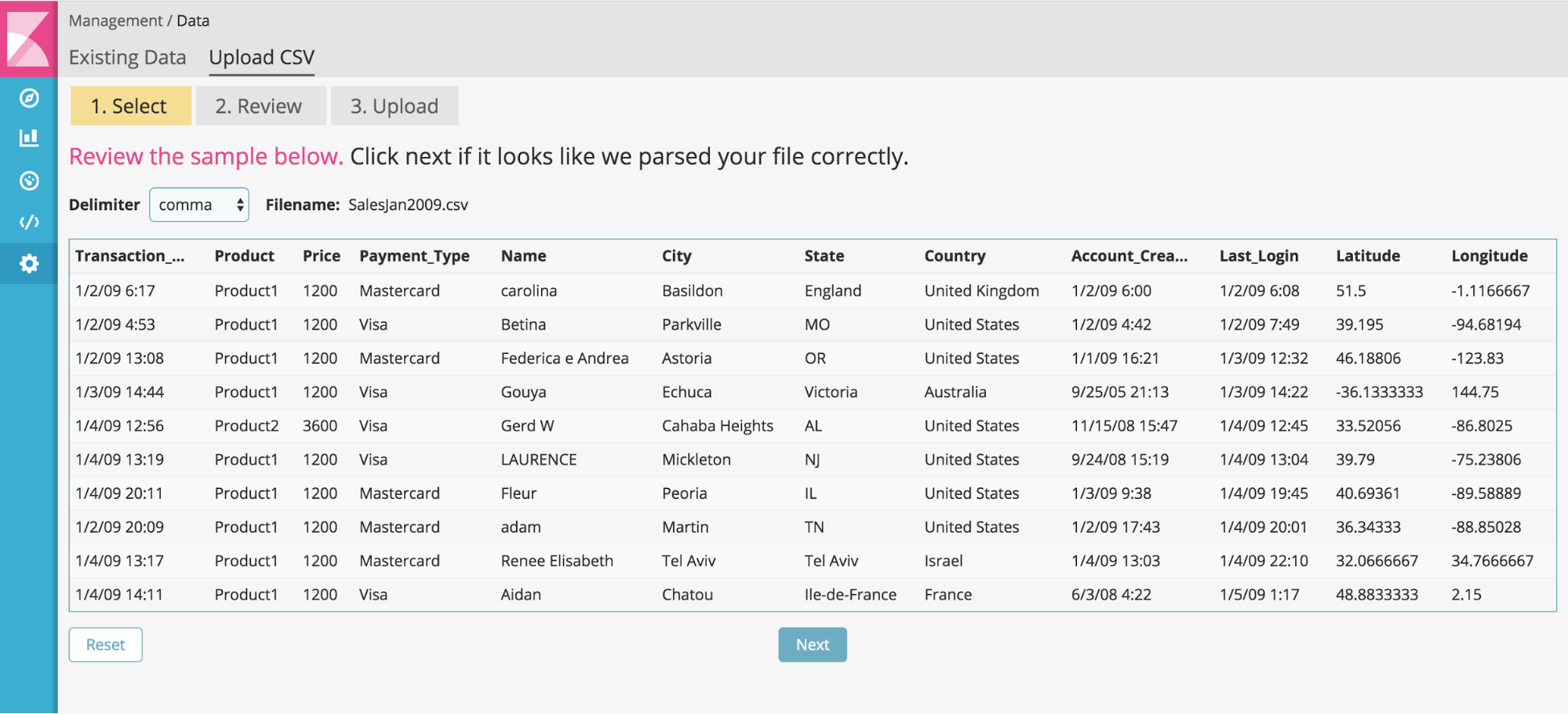Select the Upload CSV tab
Image resolution: width=1568 pixels, height=714 pixels.
261,57
